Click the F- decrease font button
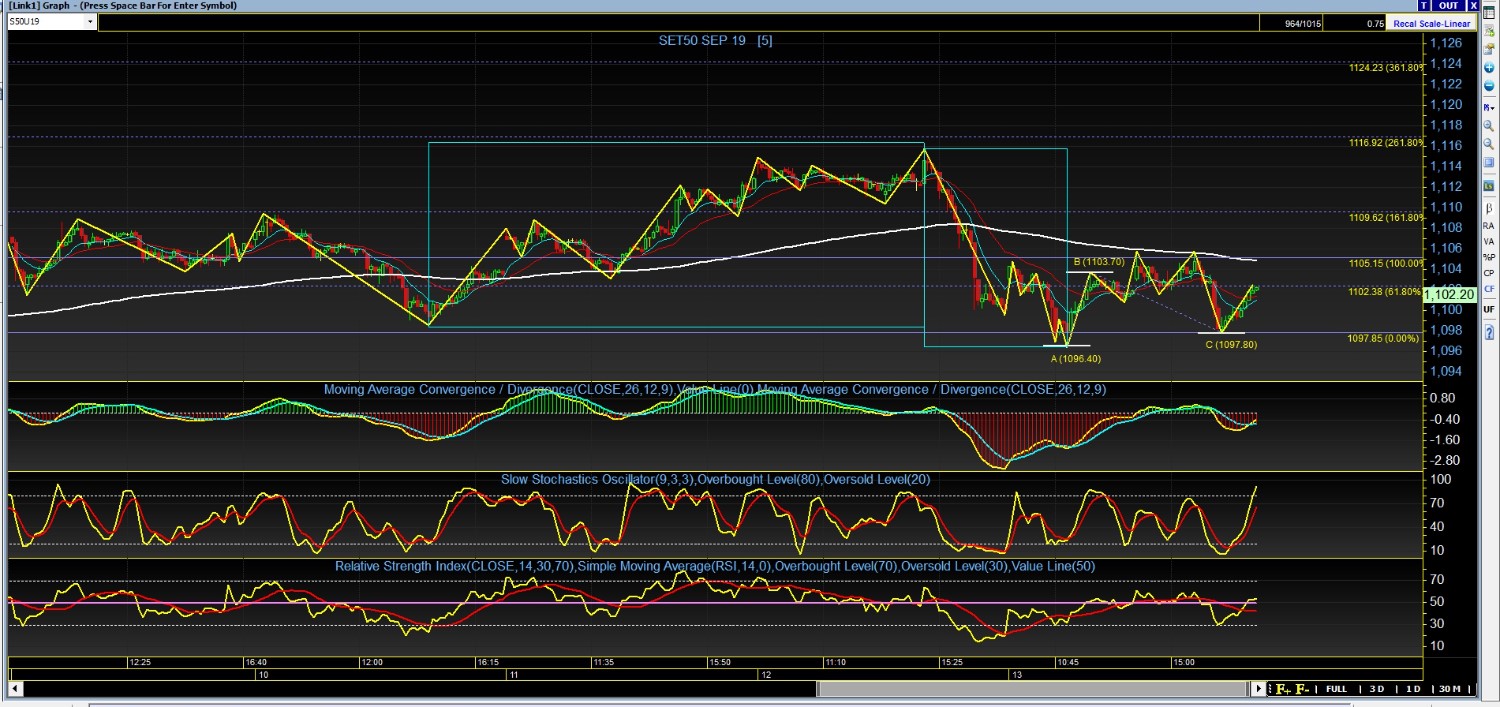Image resolution: width=1500 pixels, height=707 pixels. (x=1302, y=689)
